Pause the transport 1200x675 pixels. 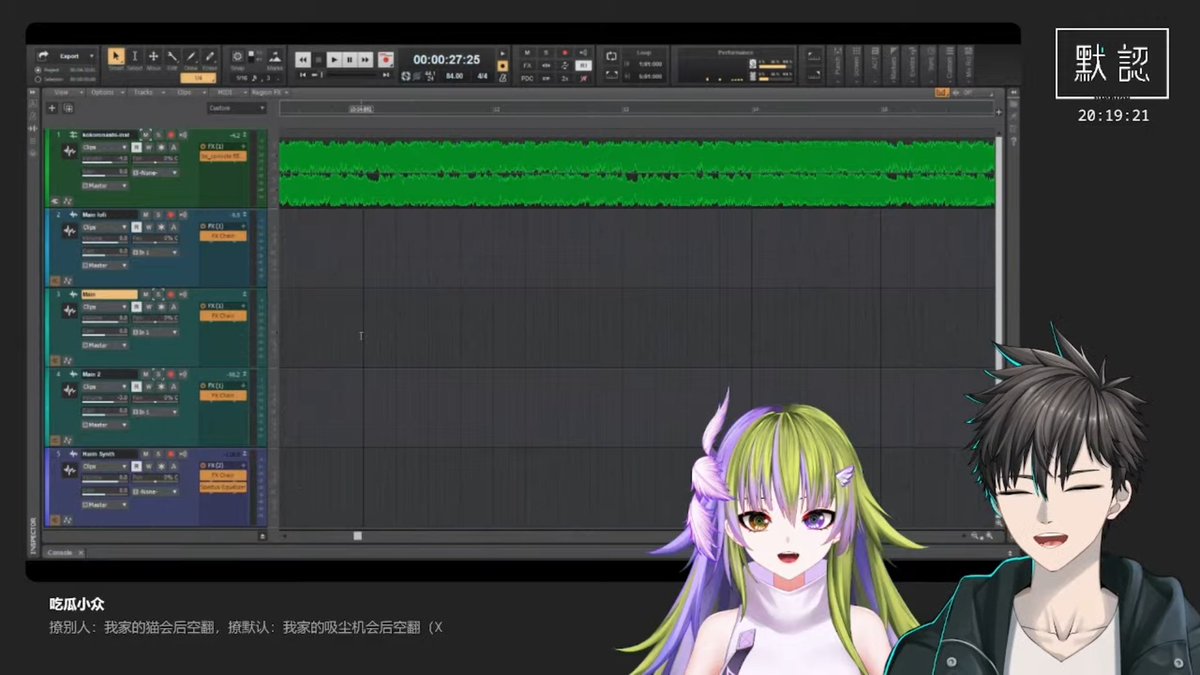[350, 60]
